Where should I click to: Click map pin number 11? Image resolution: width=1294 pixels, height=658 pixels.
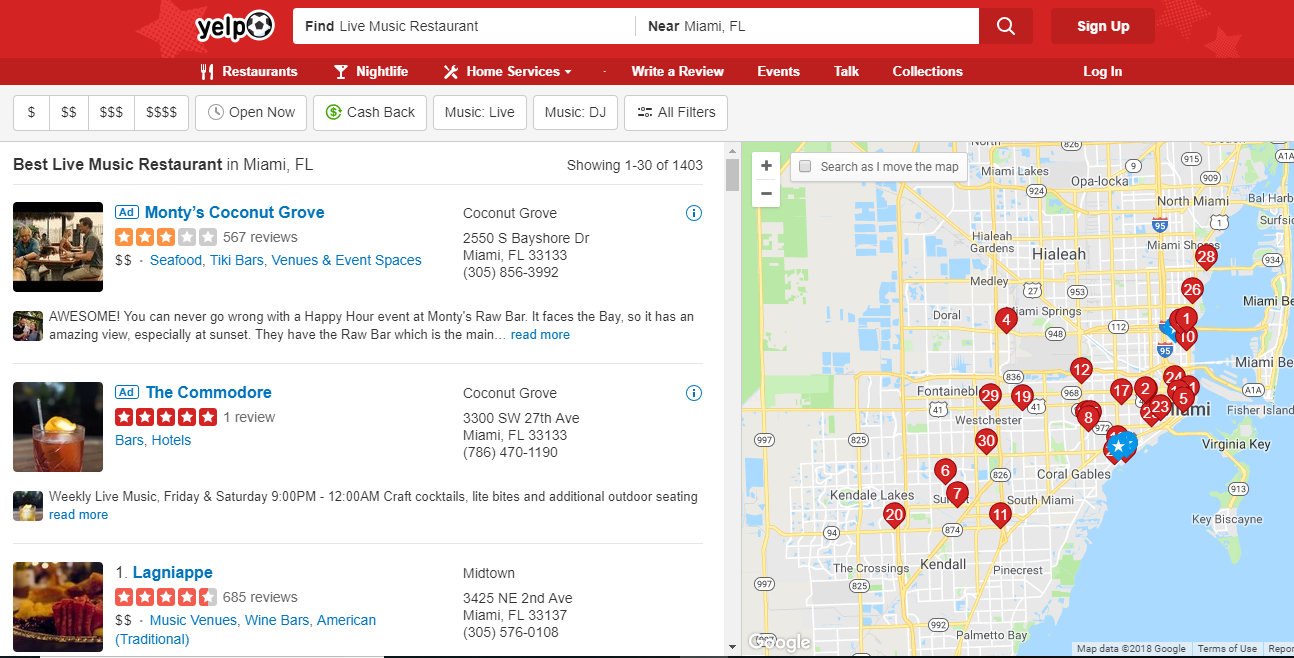(1000, 516)
